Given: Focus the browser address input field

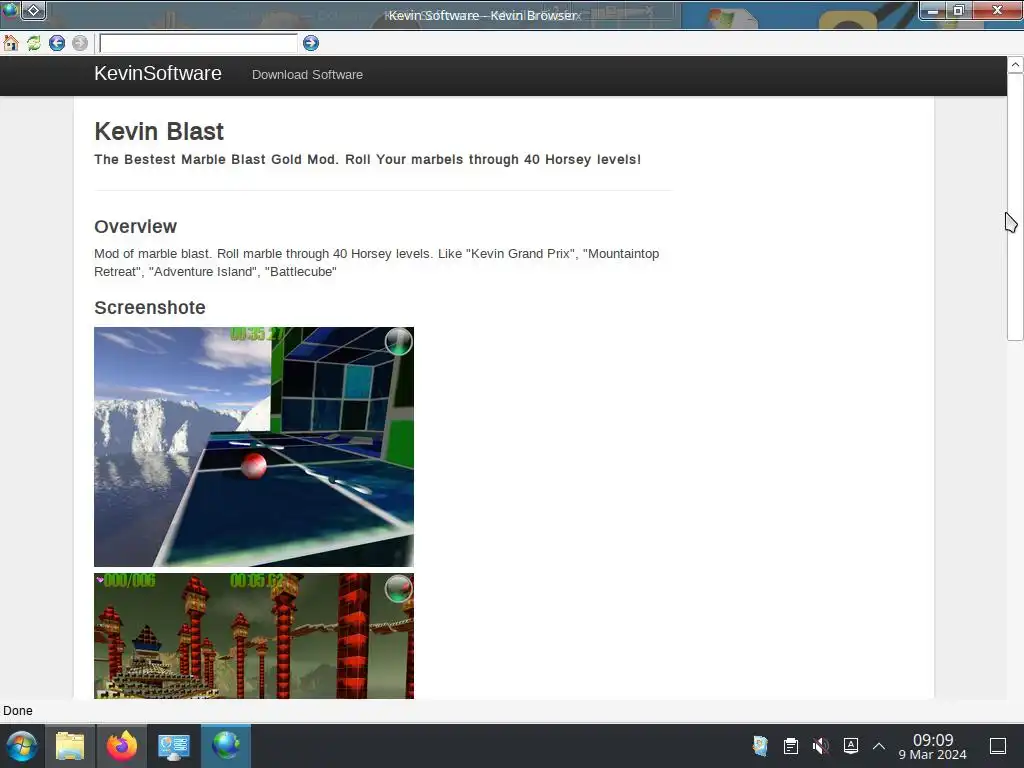Looking at the screenshot, I should pyautogui.click(x=199, y=43).
